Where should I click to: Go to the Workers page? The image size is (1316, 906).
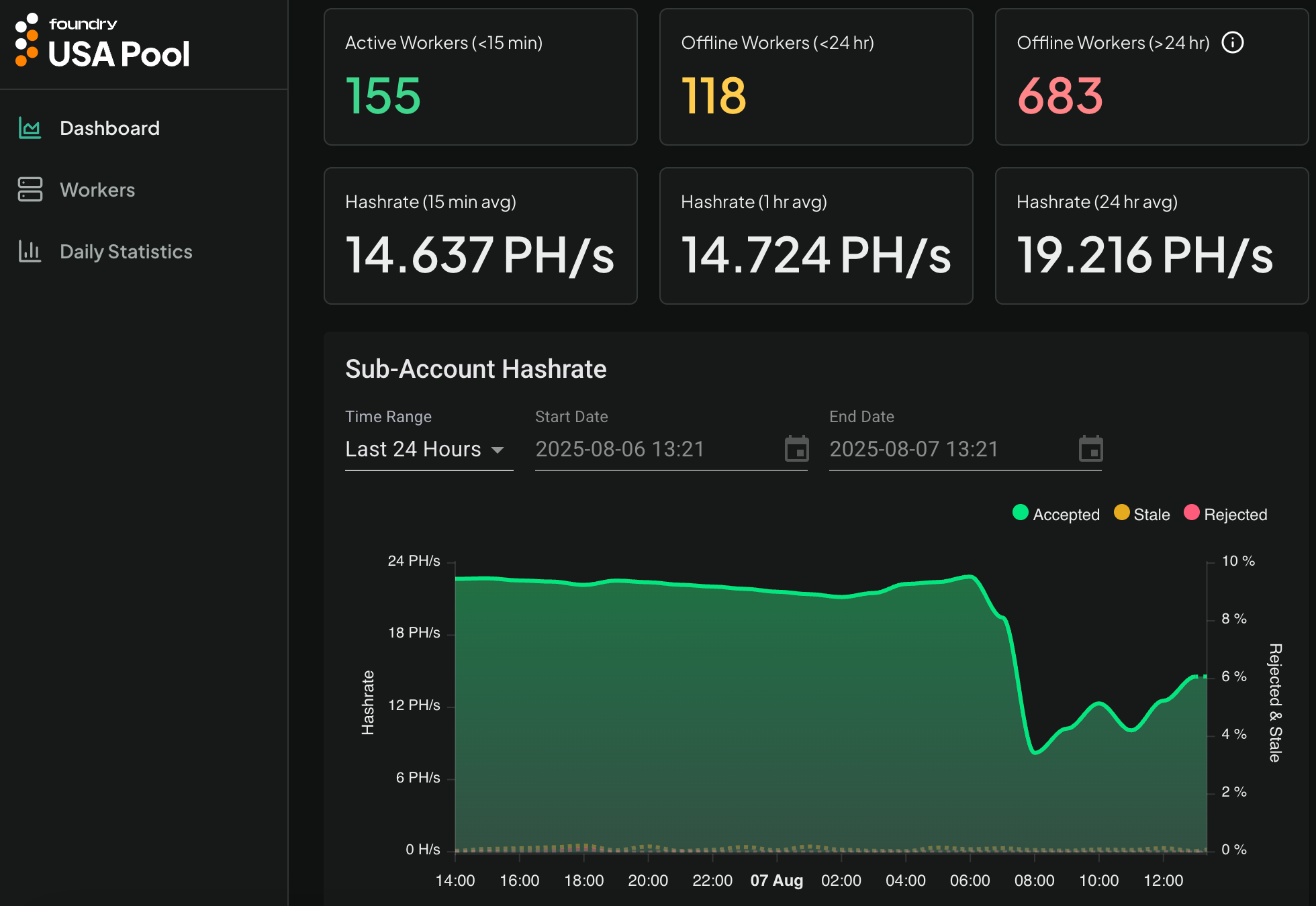click(97, 190)
